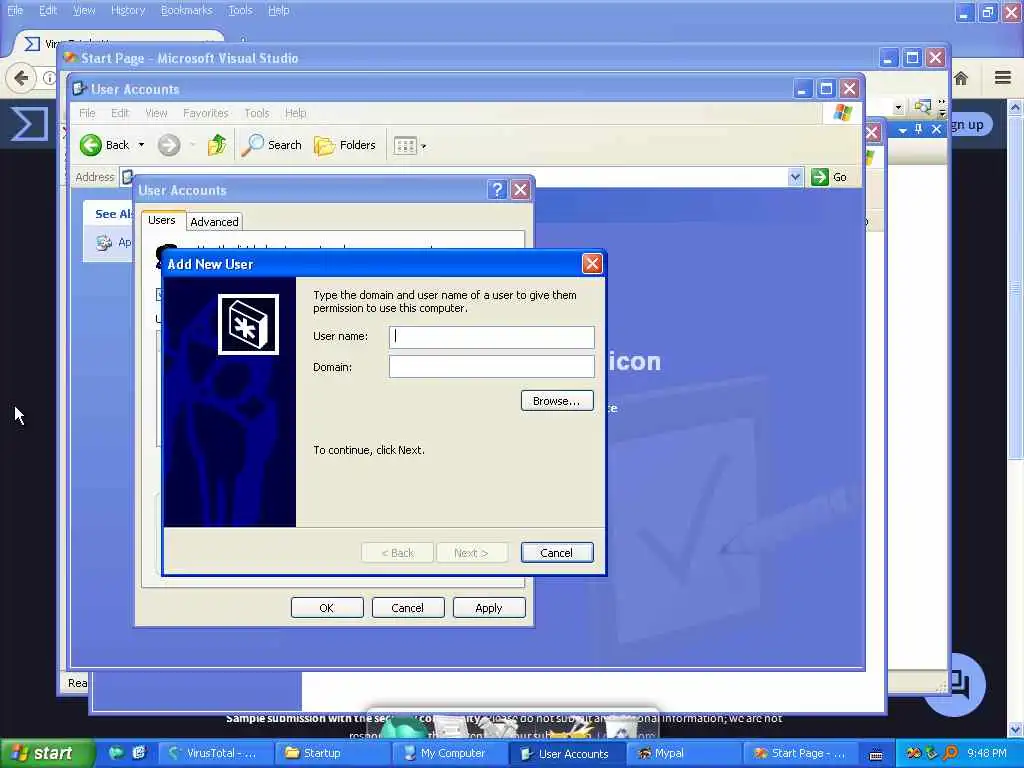The width and height of the screenshot is (1024, 768).
Task: Click the Up folder icon
Action: tap(217, 145)
